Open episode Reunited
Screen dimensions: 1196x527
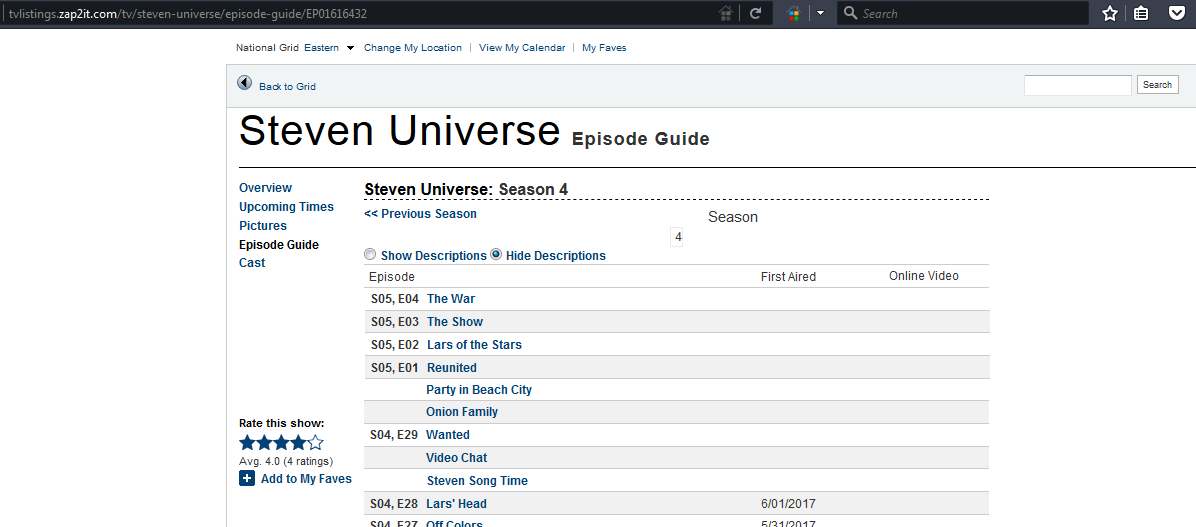click(x=452, y=368)
